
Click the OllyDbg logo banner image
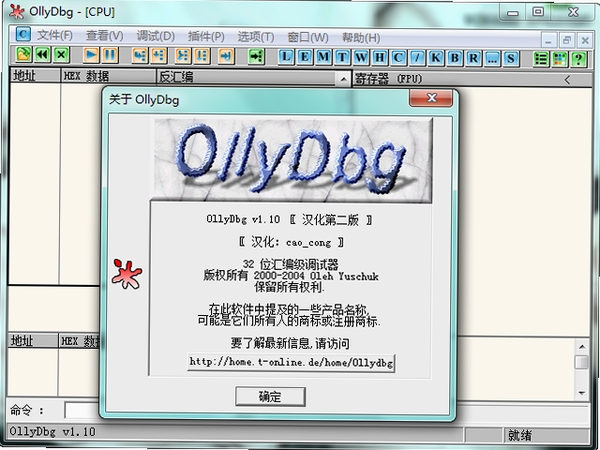point(293,159)
